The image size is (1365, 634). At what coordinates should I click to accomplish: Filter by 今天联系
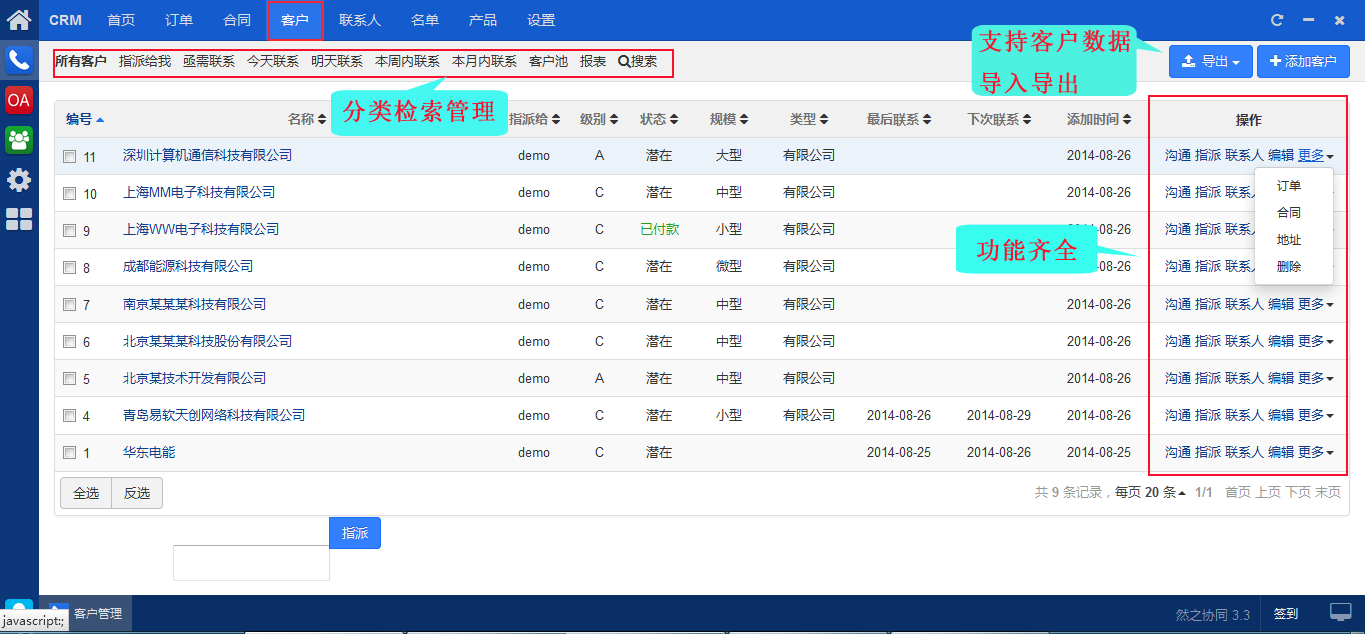[x=273, y=61]
